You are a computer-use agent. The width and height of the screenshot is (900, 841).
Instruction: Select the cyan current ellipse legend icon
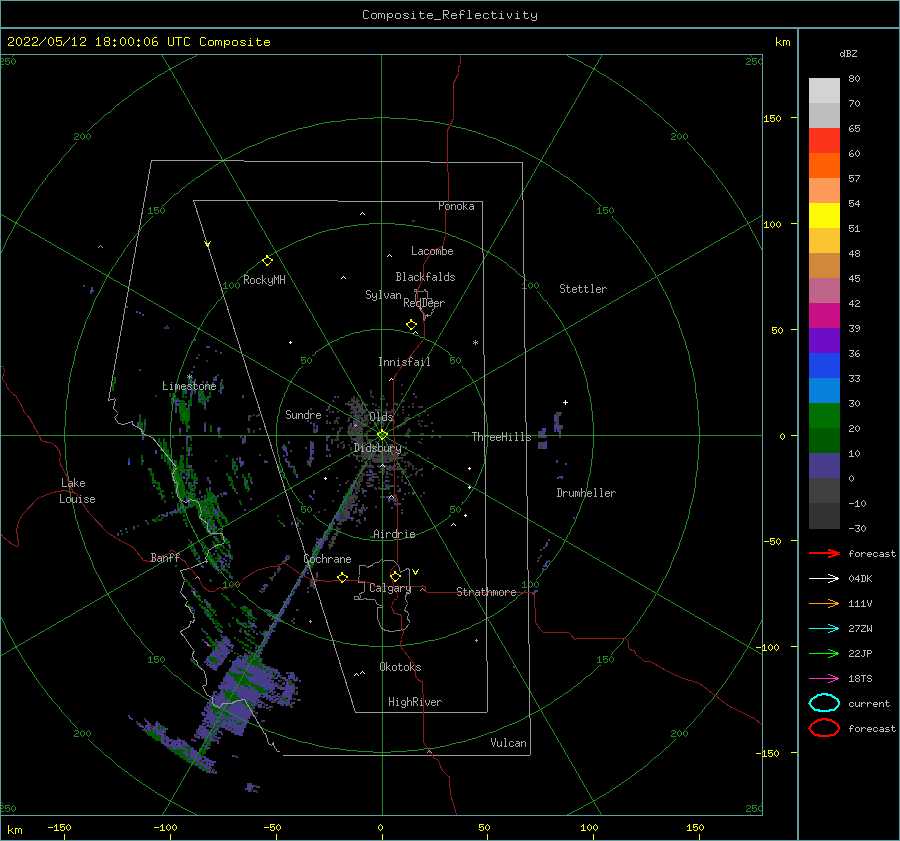click(824, 703)
